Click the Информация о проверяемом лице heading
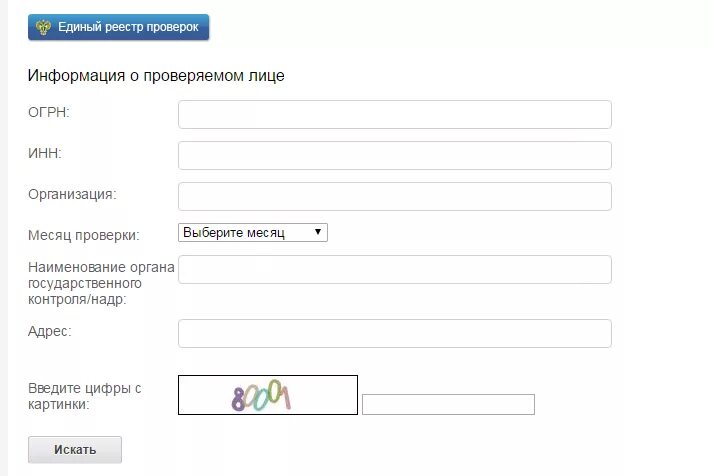Image resolution: width=711 pixels, height=476 pixels. tap(156, 76)
